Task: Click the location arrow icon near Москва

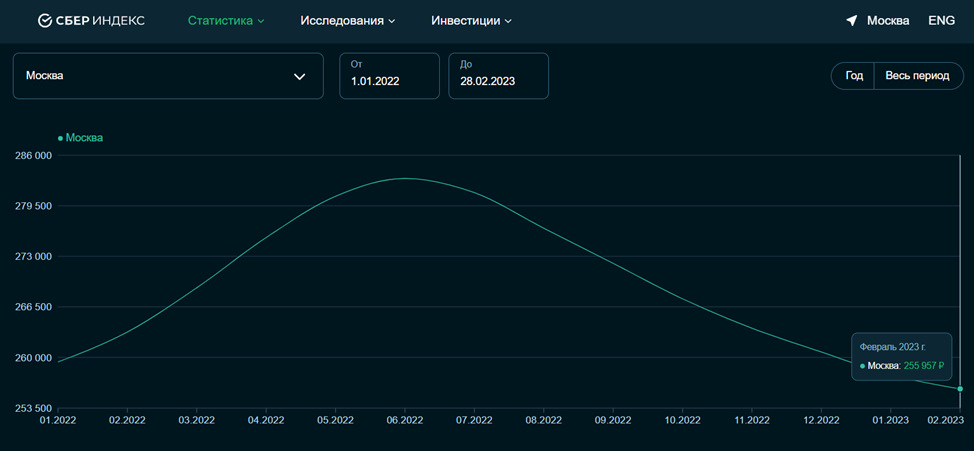Action: pyautogui.click(x=852, y=20)
